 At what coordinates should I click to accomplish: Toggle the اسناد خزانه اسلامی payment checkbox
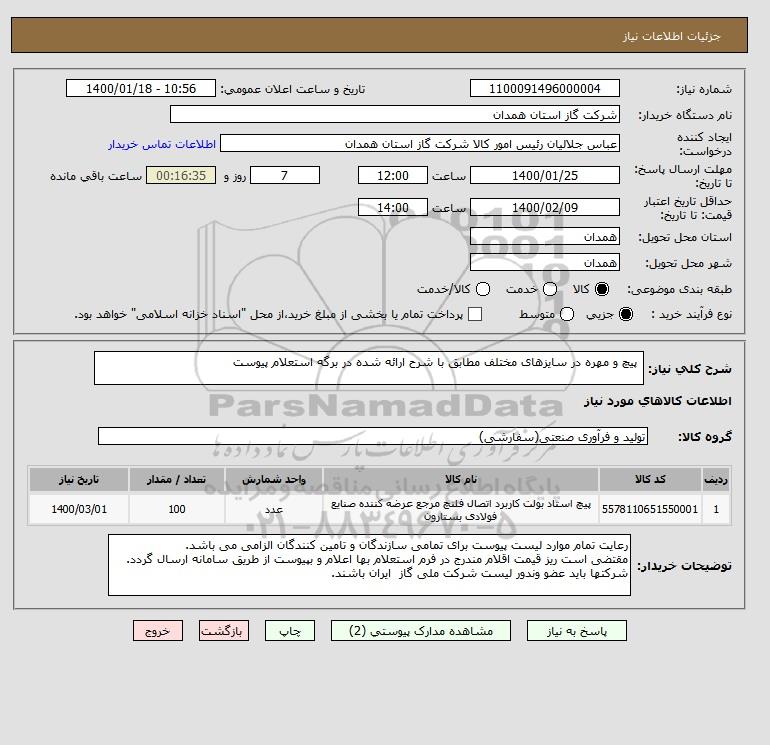pos(475,314)
